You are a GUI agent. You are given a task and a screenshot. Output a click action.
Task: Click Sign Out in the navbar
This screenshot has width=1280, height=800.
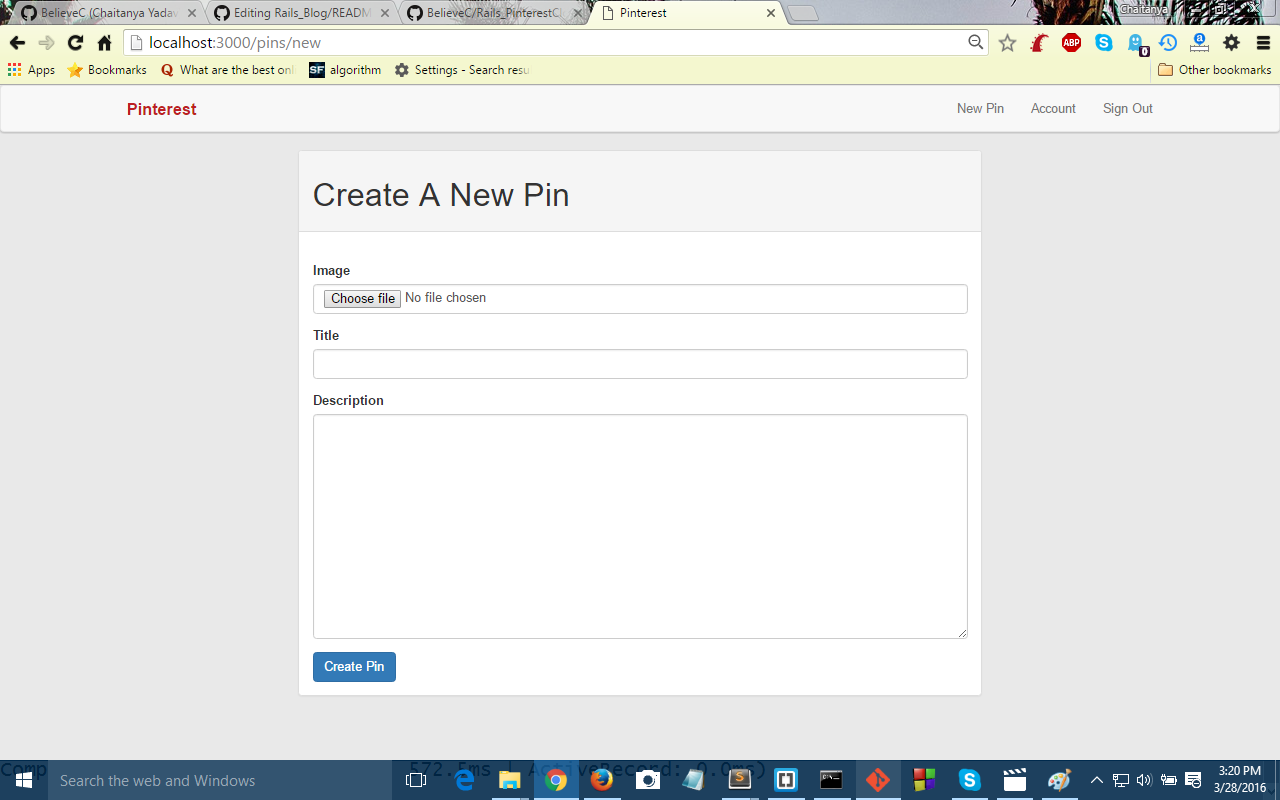1128,108
